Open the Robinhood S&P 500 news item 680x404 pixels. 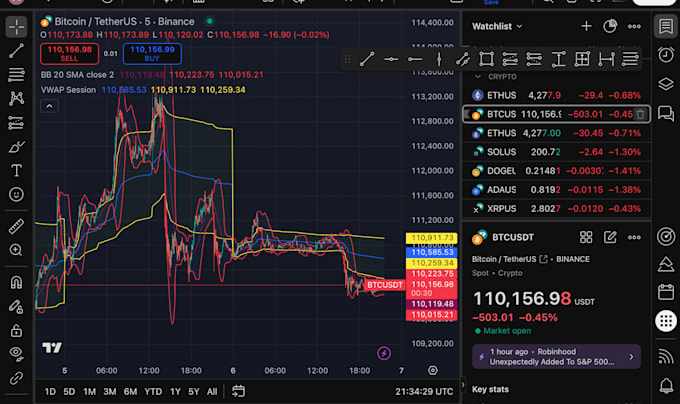click(556, 357)
